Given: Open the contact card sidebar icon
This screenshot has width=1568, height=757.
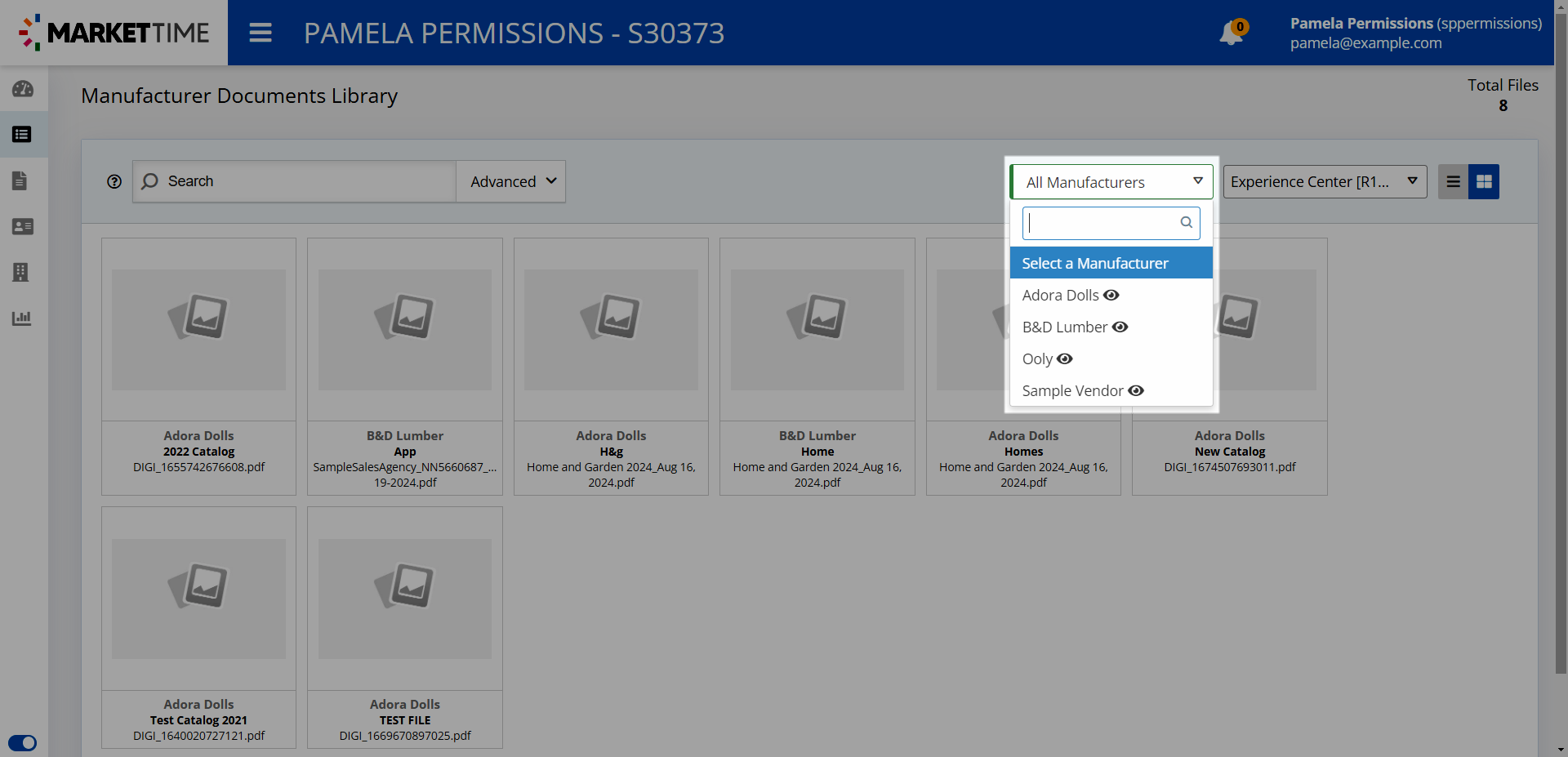Looking at the screenshot, I should (x=23, y=226).
